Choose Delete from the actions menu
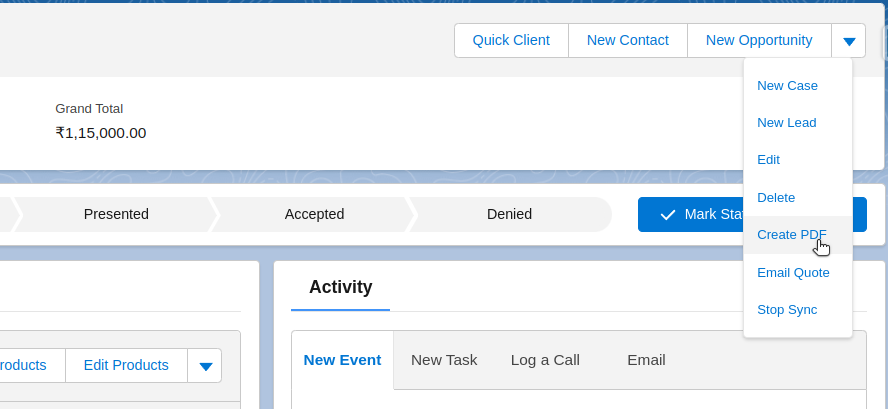This screenshot has width=888, height=409. tap(776, 198)
